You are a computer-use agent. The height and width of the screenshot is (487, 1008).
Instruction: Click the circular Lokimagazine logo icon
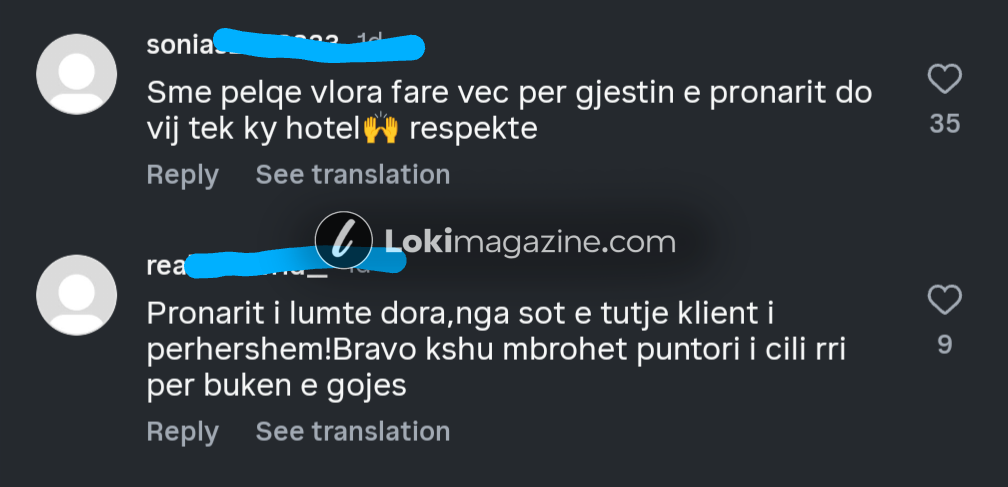pyautogui.click(x=344, y=240)
